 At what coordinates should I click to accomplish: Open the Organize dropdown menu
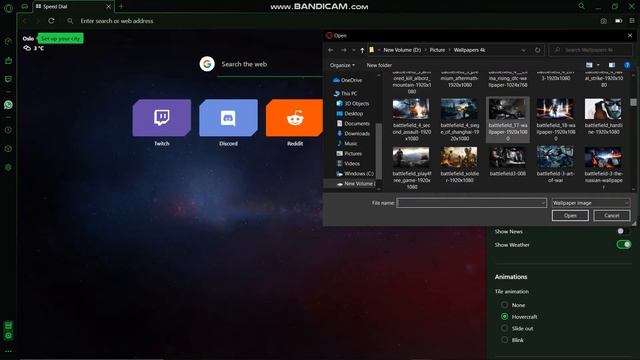coord(342,65)
